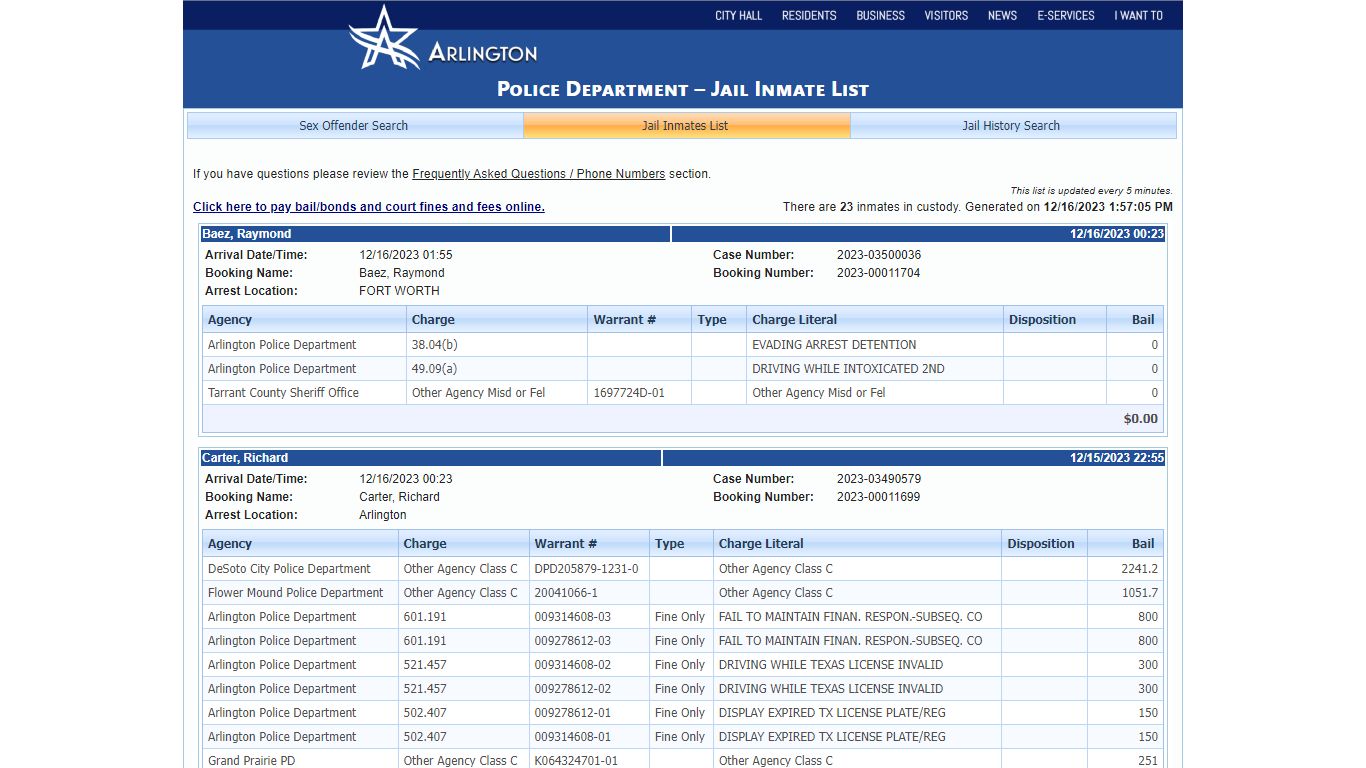This screenshot has height=768, width=1366.
Task: Click warrant number 20041066-1
Action: coord(566,593)
